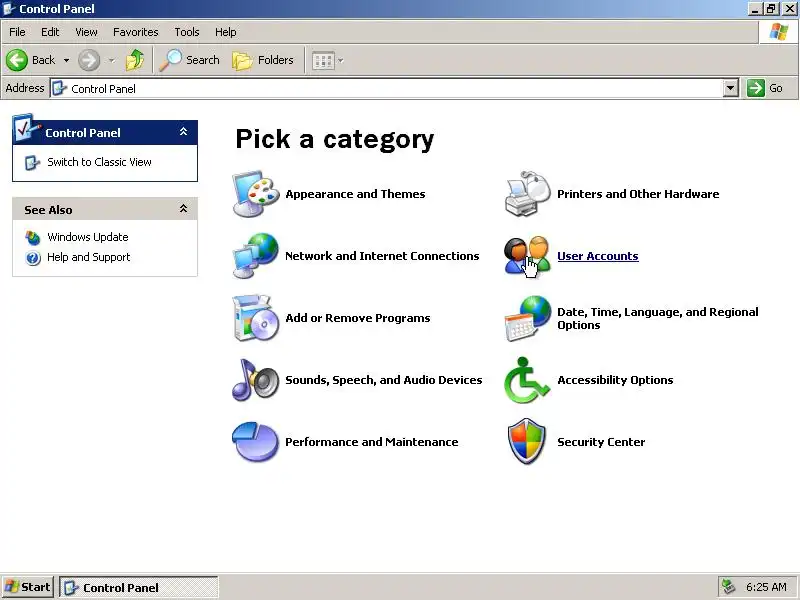Click Printers and Other Hardware text

[638, 194]
